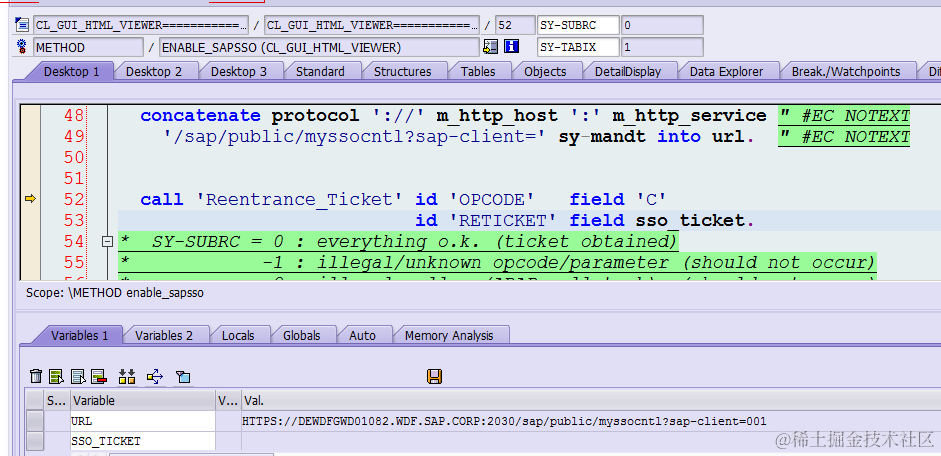This screenshot has height=456, width=941.
Task: Click the SY-SUBRC value field showing 0
Action: point(662,25)
